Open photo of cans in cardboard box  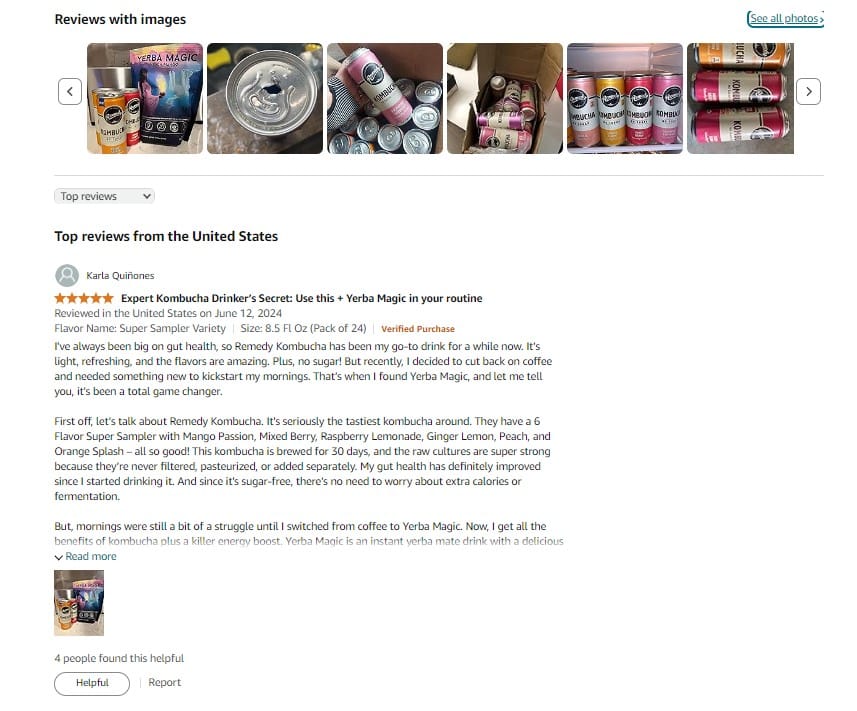505,98
